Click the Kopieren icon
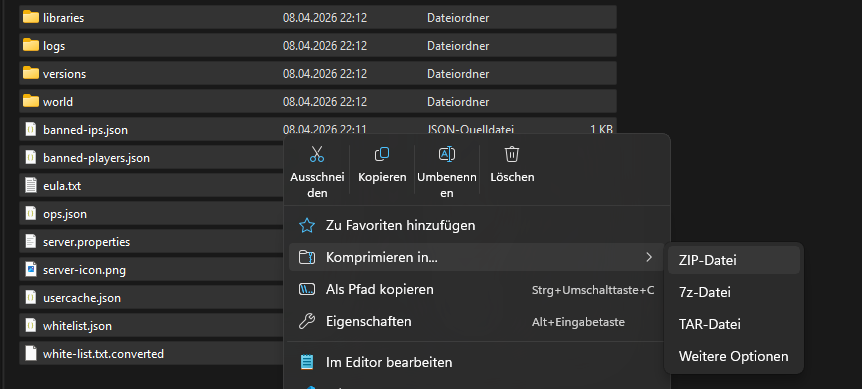Screen dimensions: 862x389 tap(382, 154)
